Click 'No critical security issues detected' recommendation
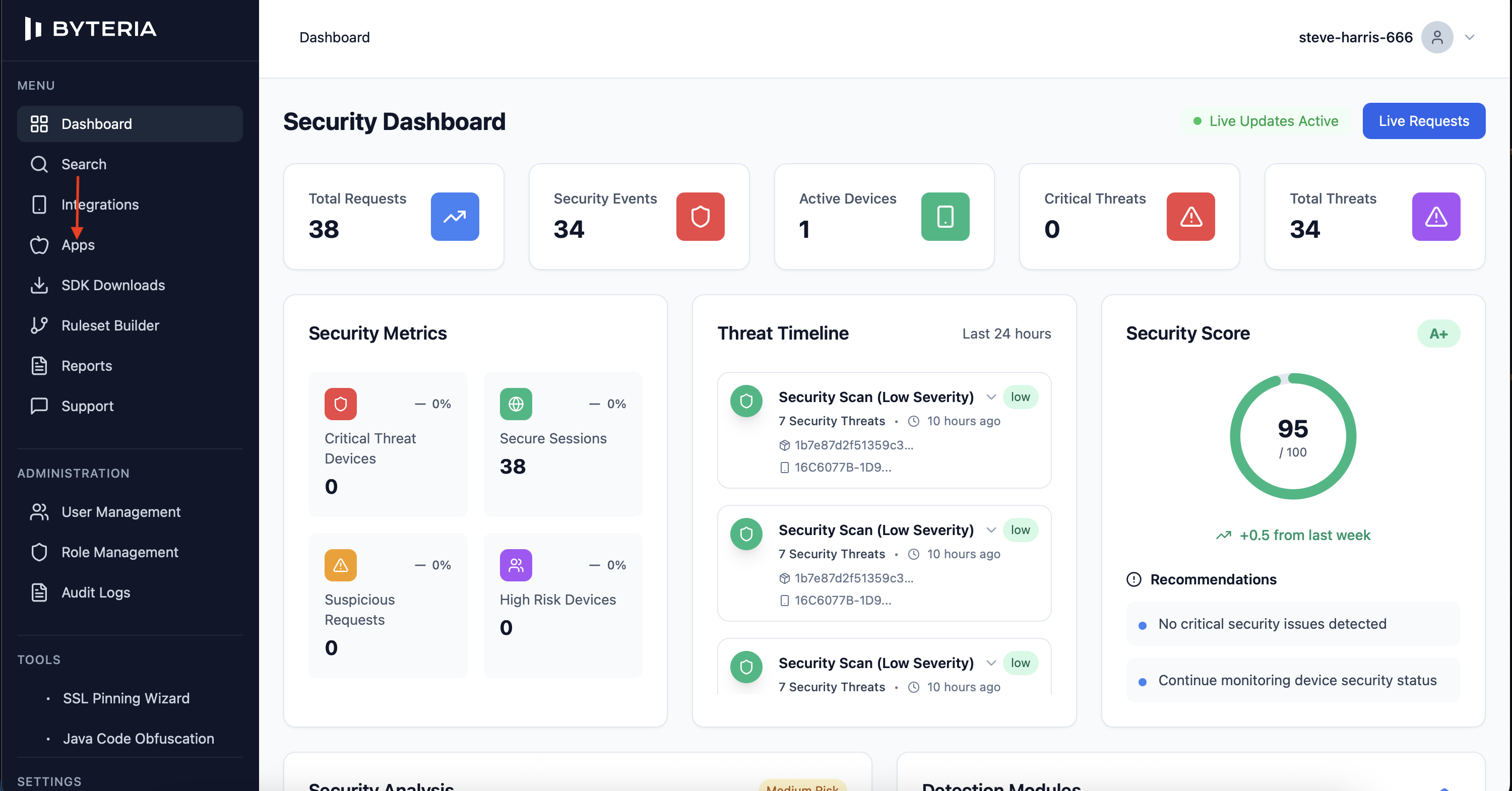The image size is (1512, 791). [x=1292, y=624]
